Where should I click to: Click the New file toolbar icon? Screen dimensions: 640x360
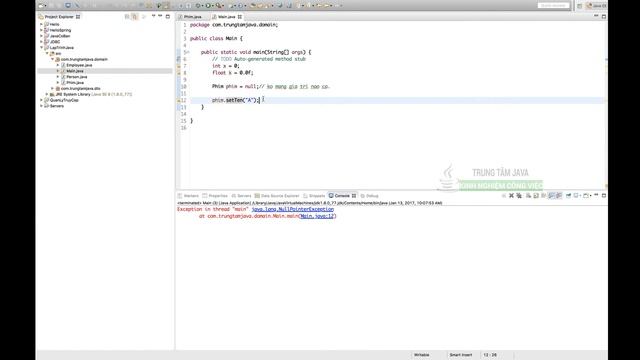tap(41, 6)
